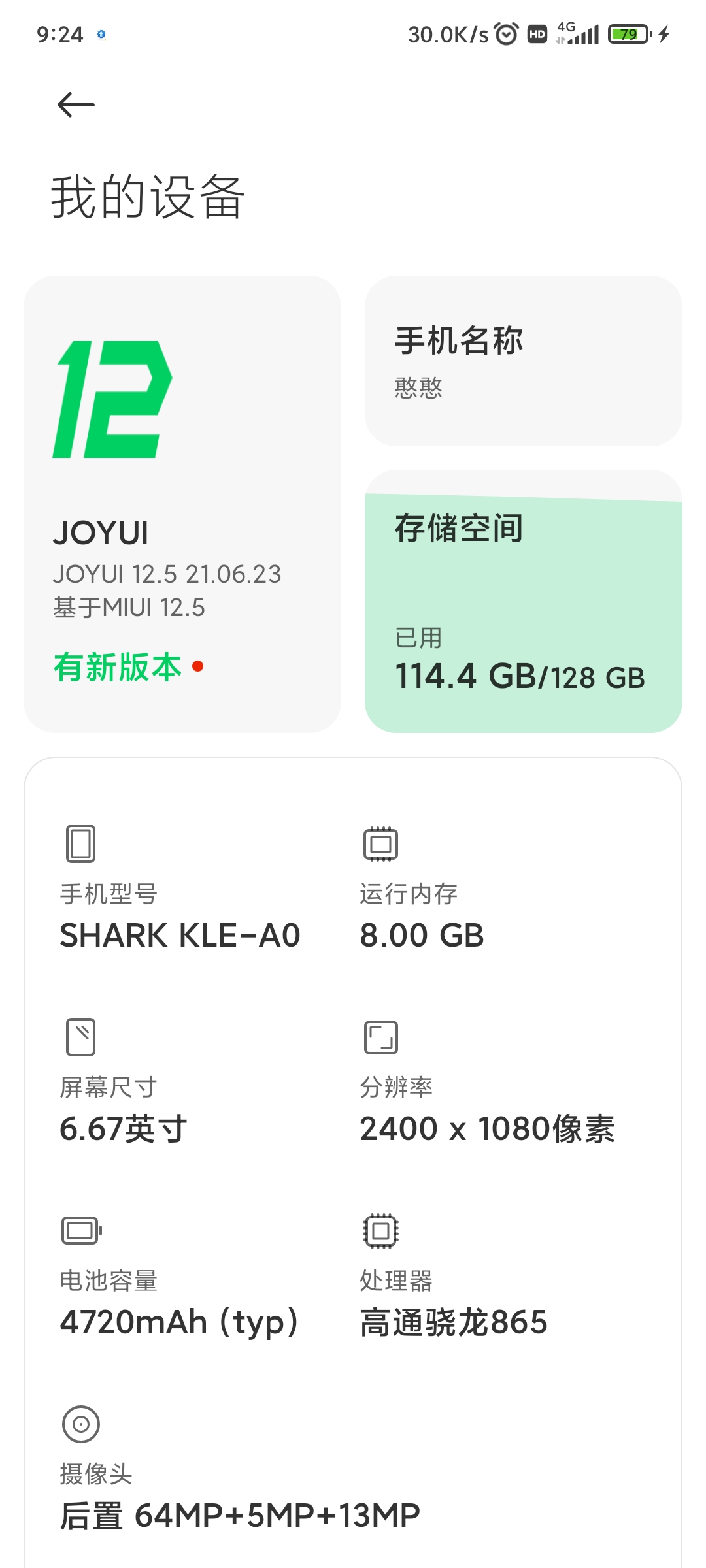This screenshot has width=706, height=1568.
Task: Tap the processor chip icon
Action: tap(380, 1231)
